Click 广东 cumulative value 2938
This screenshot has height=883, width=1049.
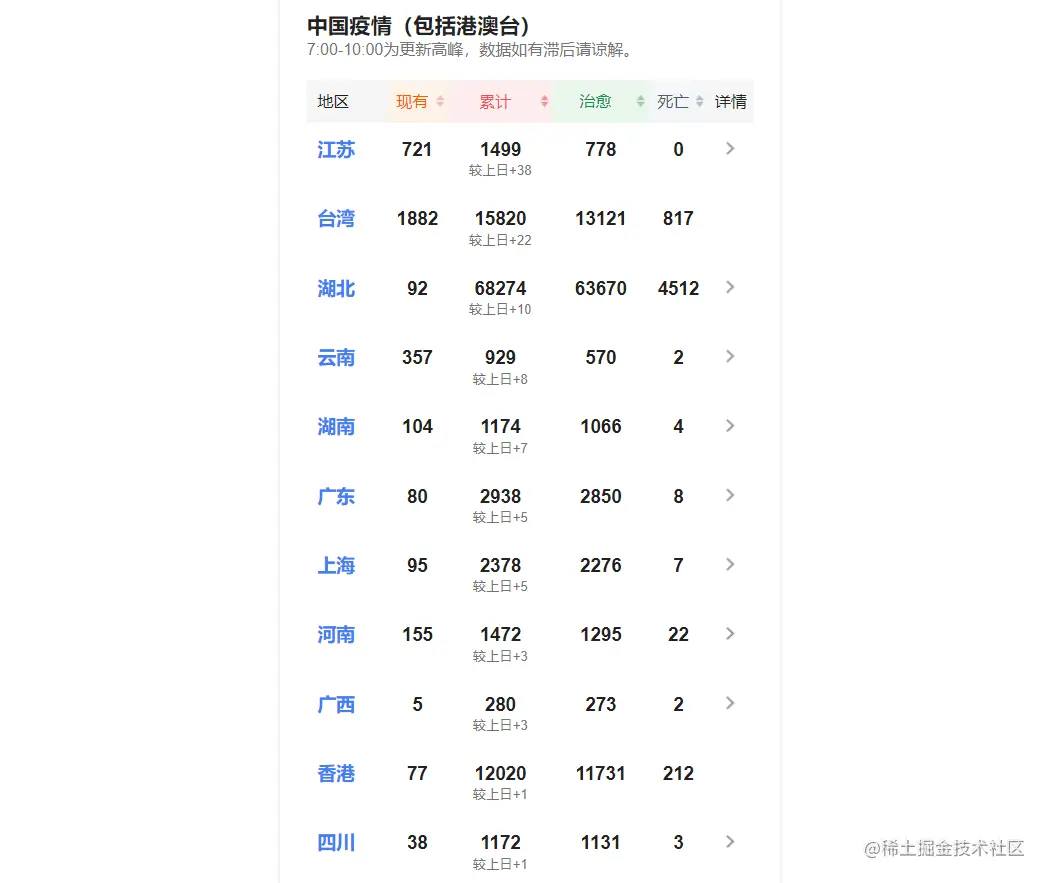[x=500, y=496]
